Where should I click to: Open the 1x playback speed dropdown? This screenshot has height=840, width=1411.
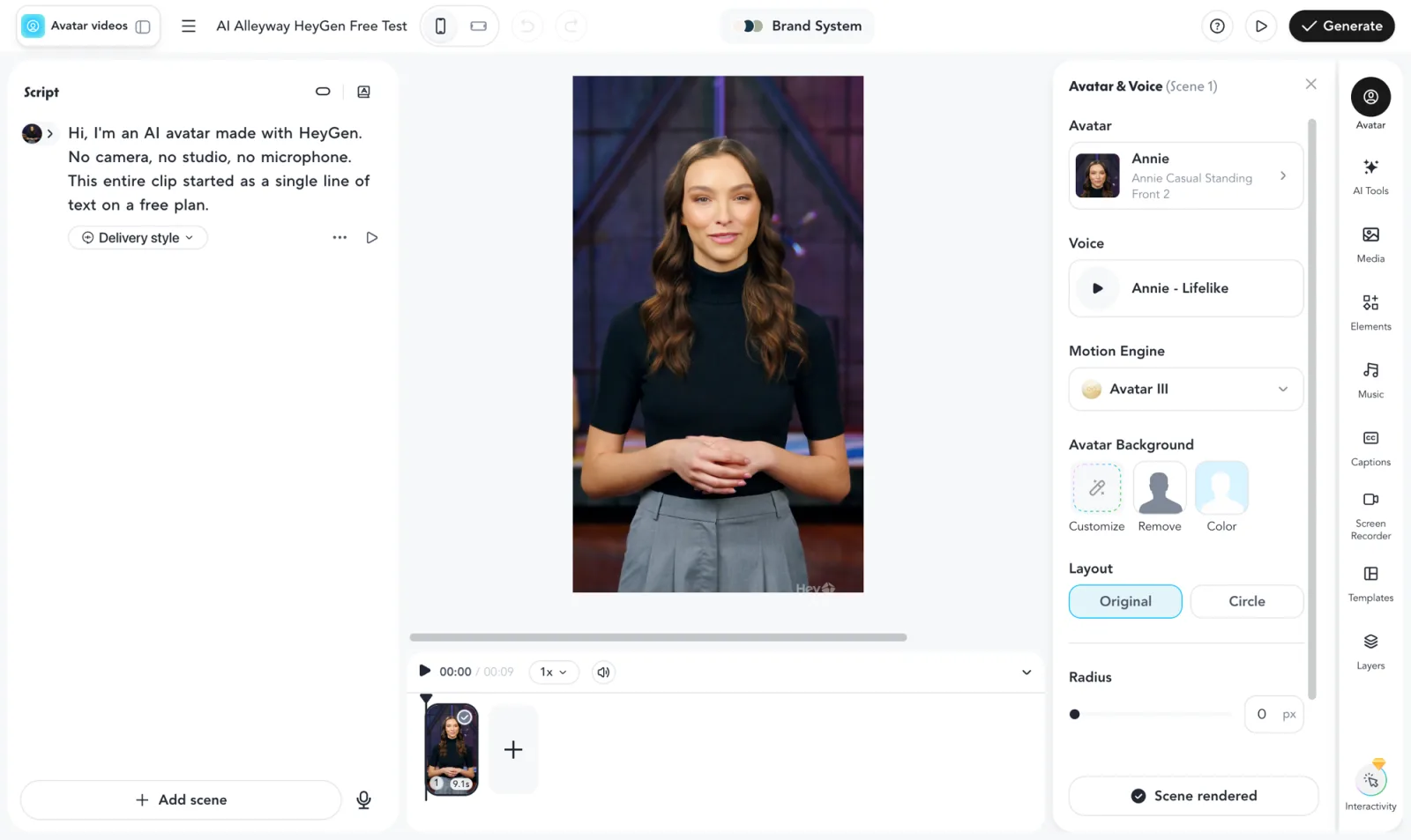[x=553, y=672]
